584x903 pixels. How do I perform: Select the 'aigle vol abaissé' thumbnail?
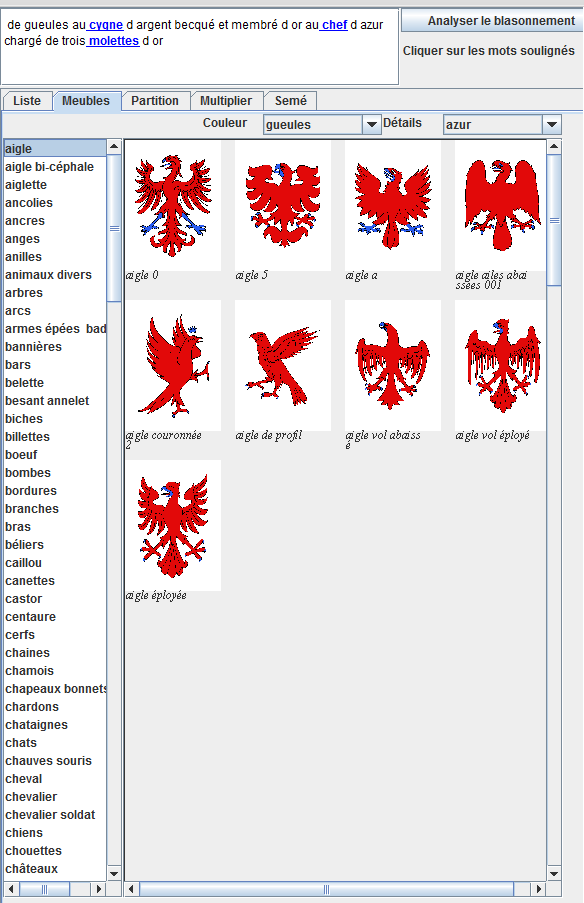click(x=393, y=365)
